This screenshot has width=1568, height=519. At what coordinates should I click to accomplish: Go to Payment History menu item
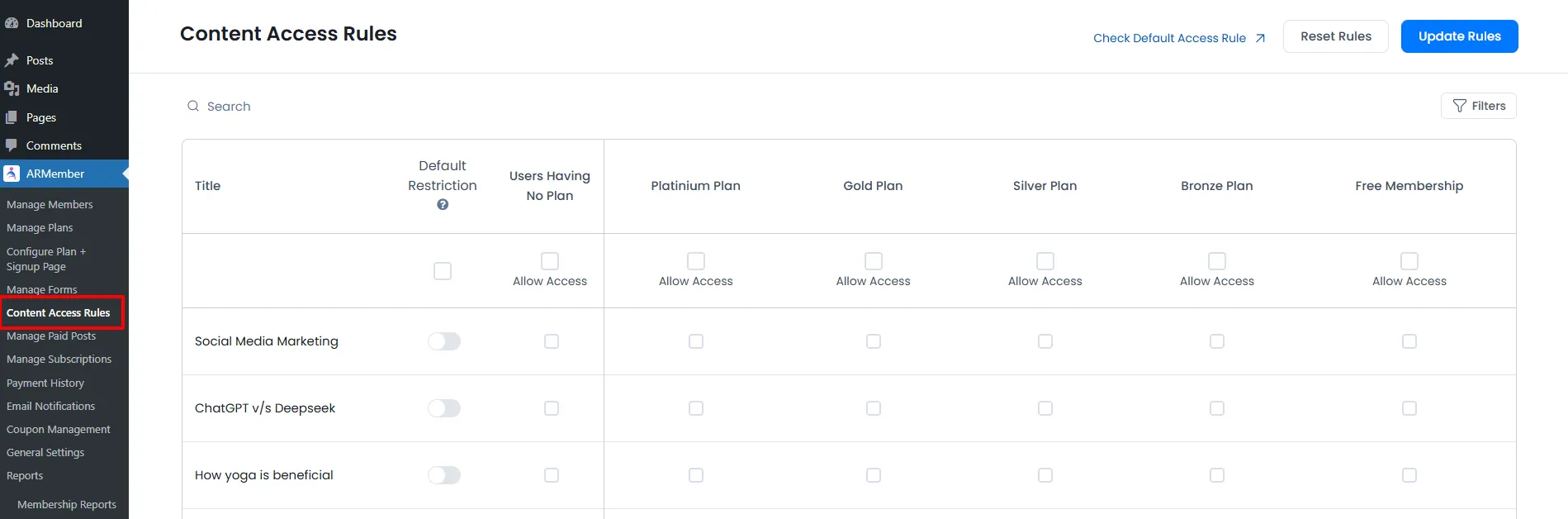point(45,383)
